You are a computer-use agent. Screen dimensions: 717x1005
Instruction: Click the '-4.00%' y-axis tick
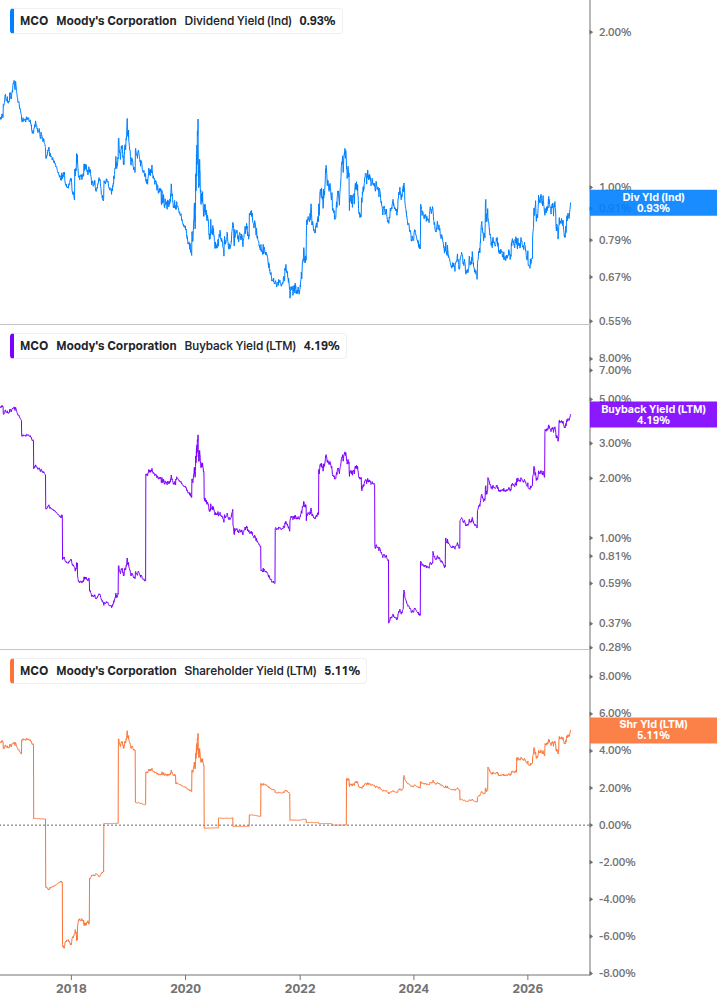(617, 899)
